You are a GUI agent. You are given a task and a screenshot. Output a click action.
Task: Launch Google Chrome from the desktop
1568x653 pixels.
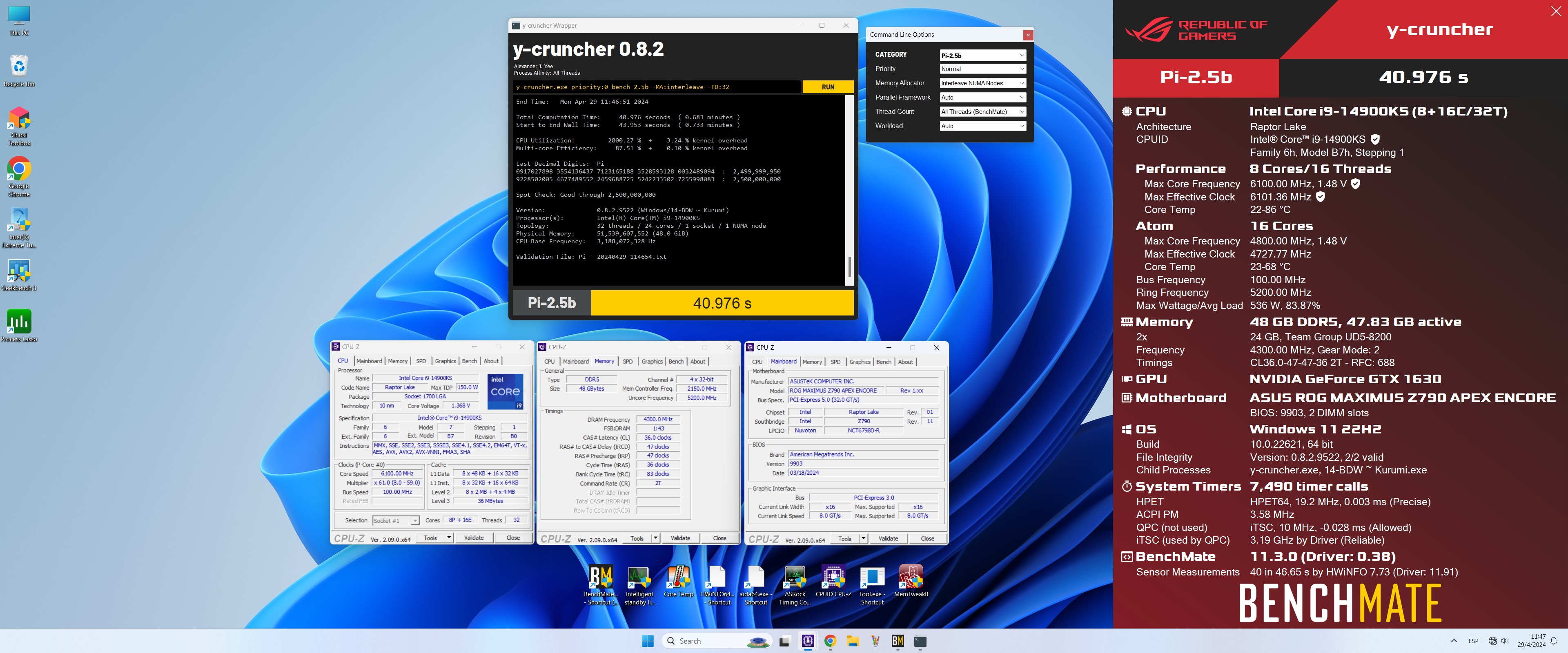coord(19,177)
